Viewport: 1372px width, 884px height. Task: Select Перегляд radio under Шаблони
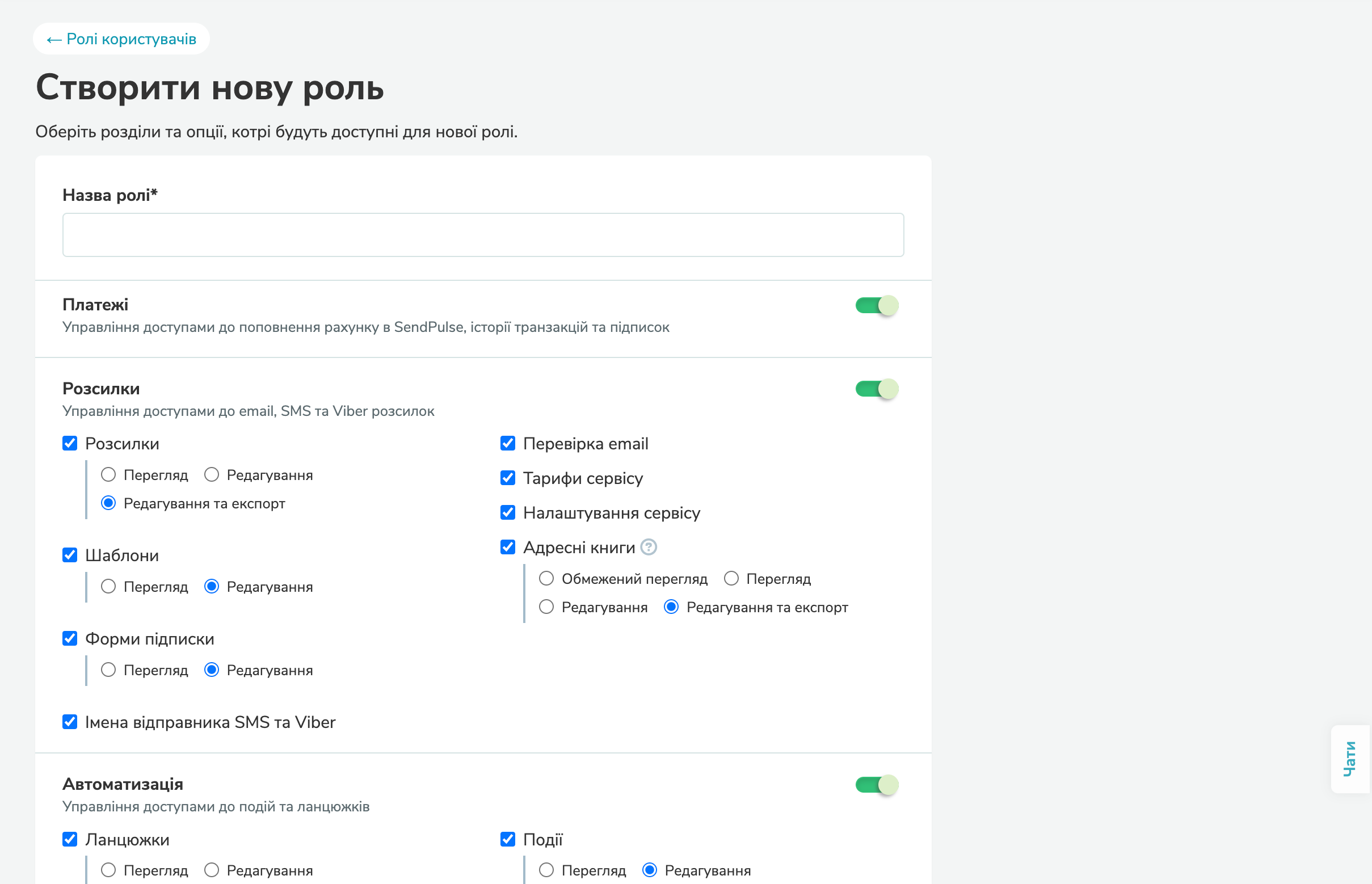point(108,587)
